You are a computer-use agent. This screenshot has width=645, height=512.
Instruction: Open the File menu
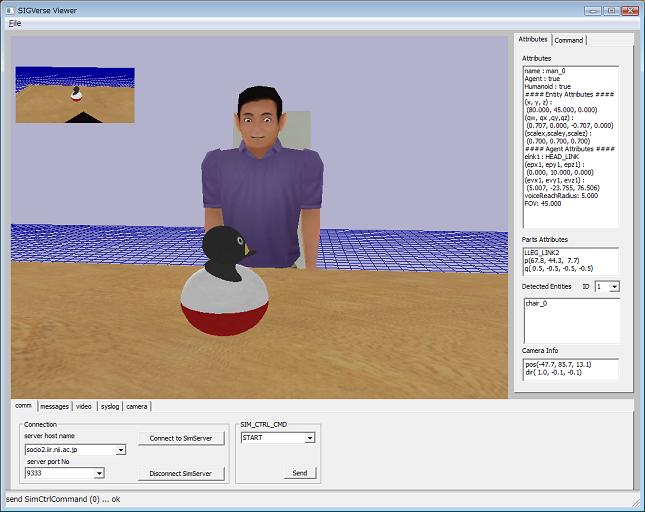click(x=15, y=22)
